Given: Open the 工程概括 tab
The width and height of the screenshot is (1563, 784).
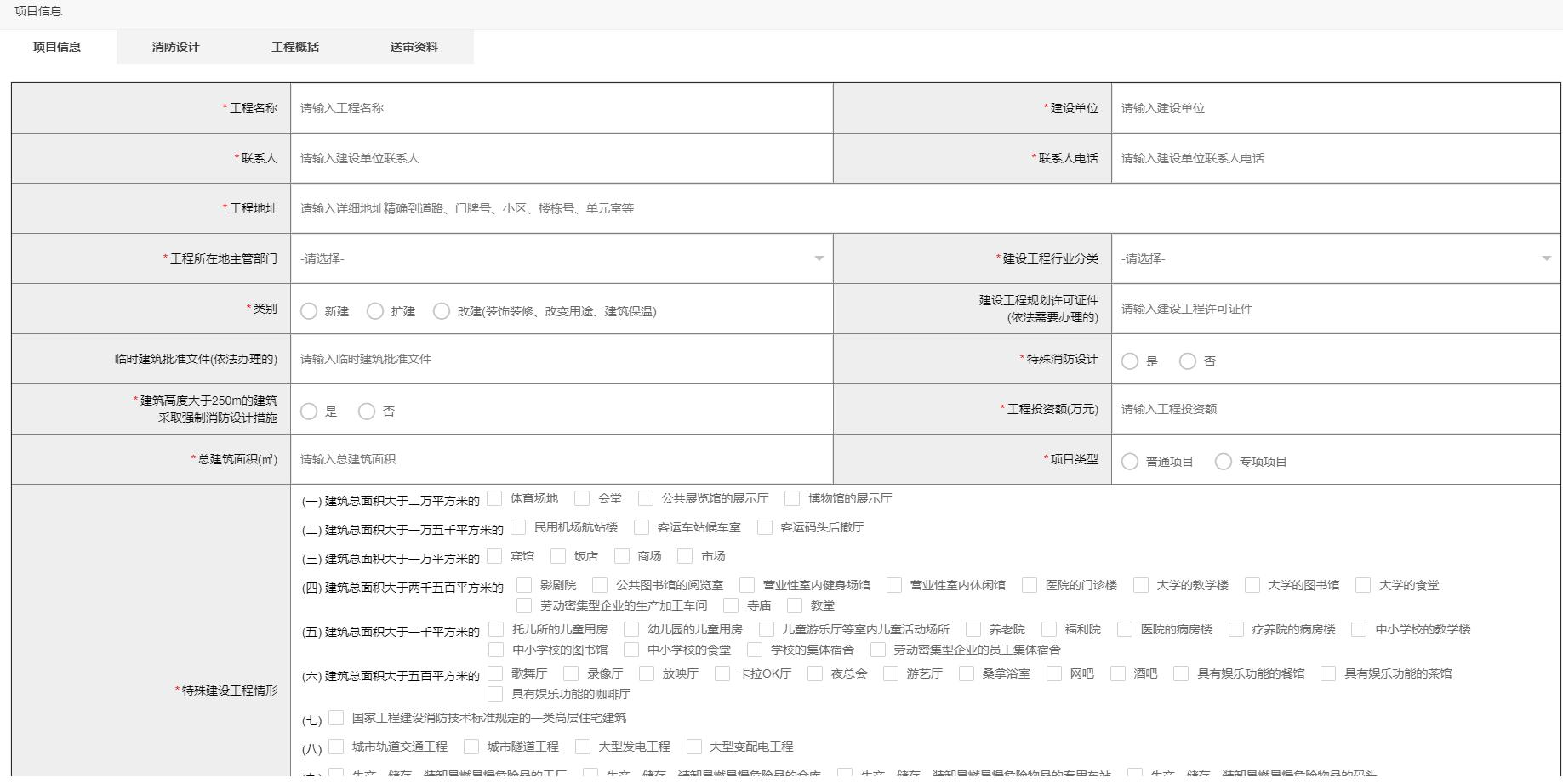Looking at the screenshot, I should click(295, 47).
